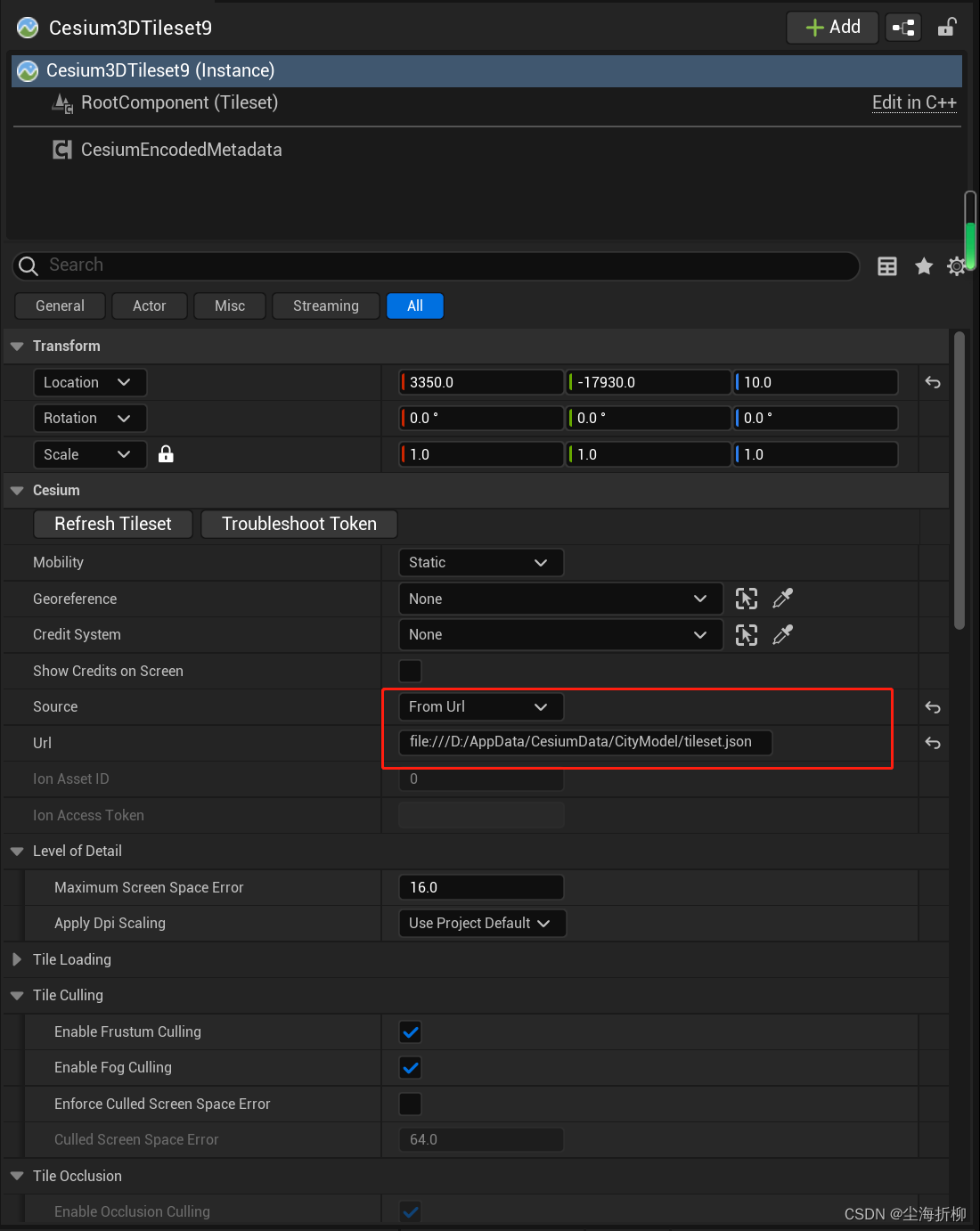Reset Url property to default arrow

coord(933,743)
